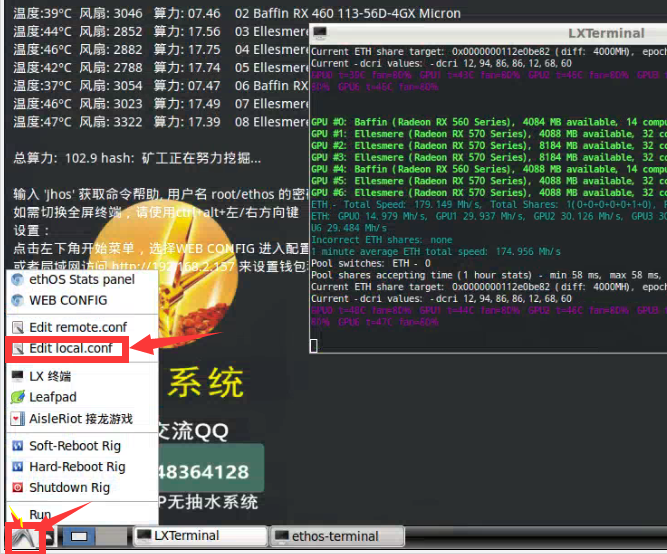Activate ethos-terminal taskbar button
The height and width of the screenshot is (554, 667).
pyautogui.click(x=337, y=536)
